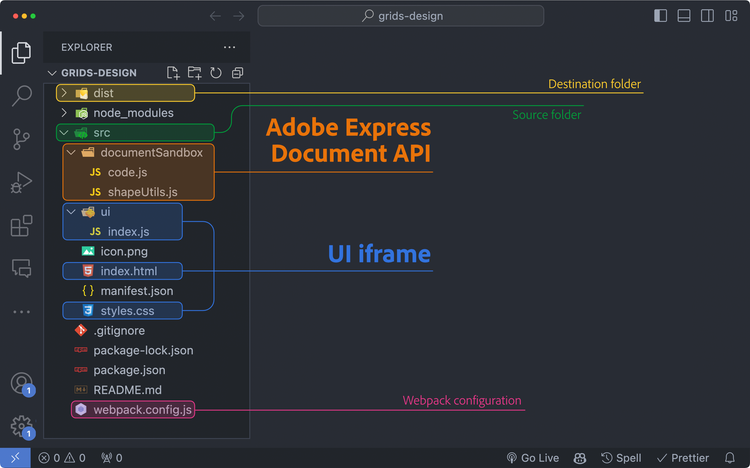Toggle the primary side bar layout

pyautogui.click(x=660, y=16)
